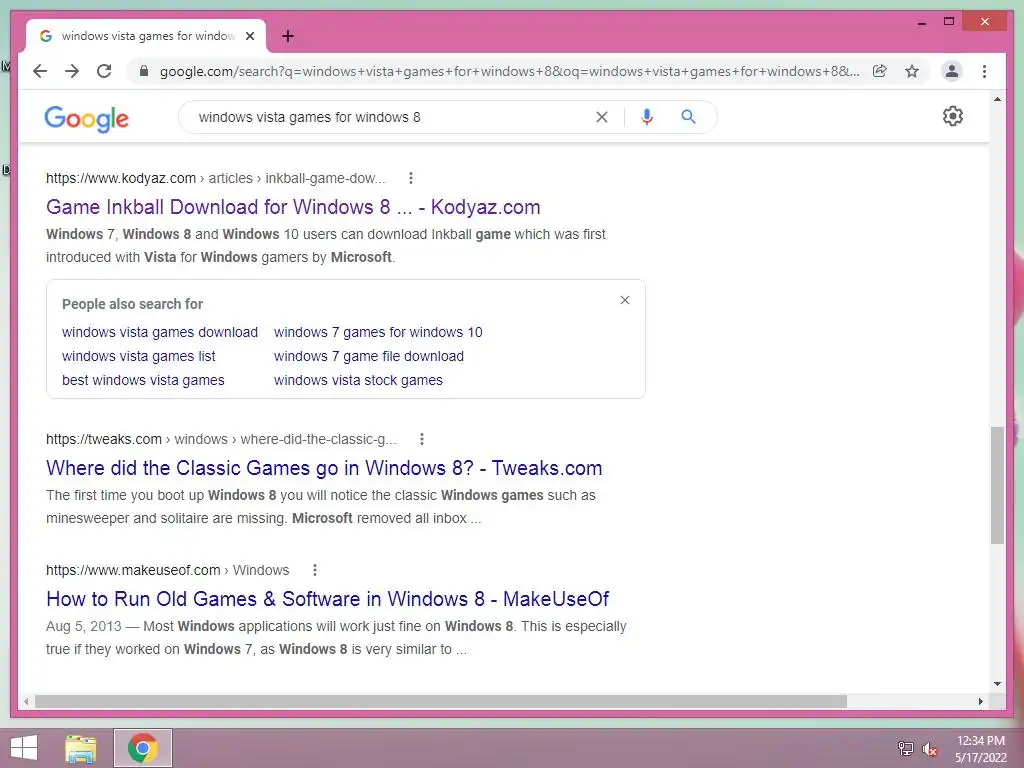
Task: Click the kodyaz.com URL breadcrumb
Action: [216, 178]
